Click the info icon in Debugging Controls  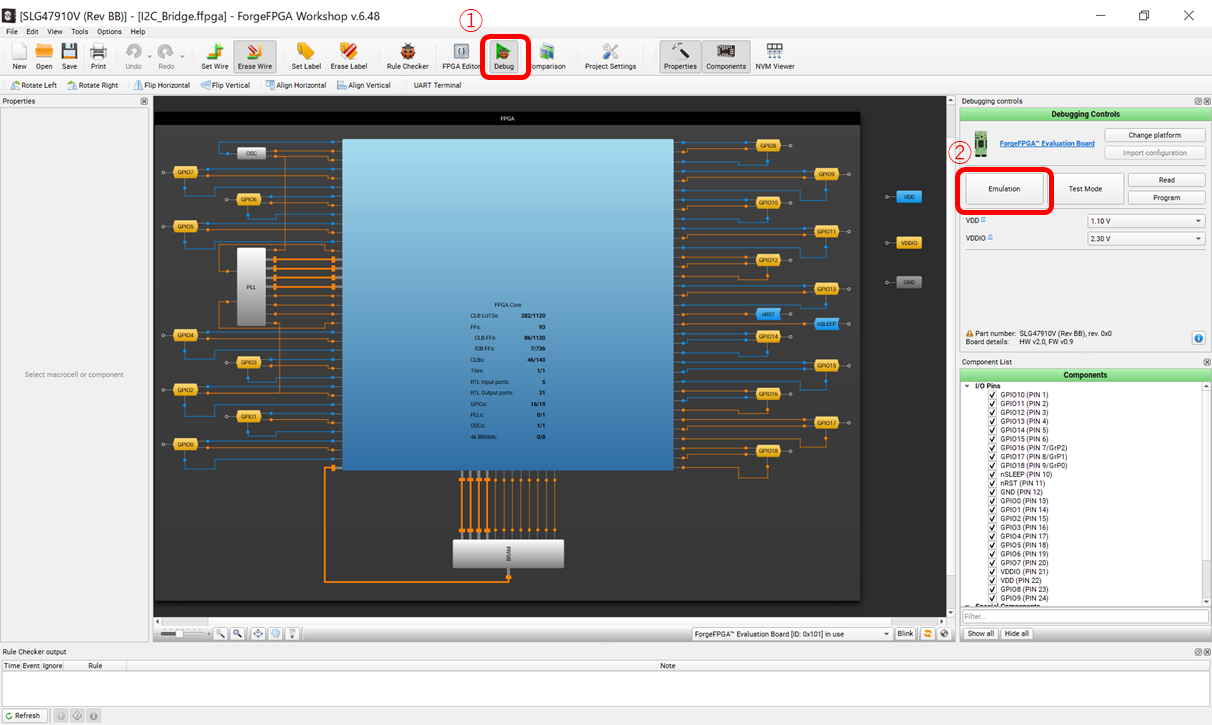pyautogui.click(x=1198, y=338)
